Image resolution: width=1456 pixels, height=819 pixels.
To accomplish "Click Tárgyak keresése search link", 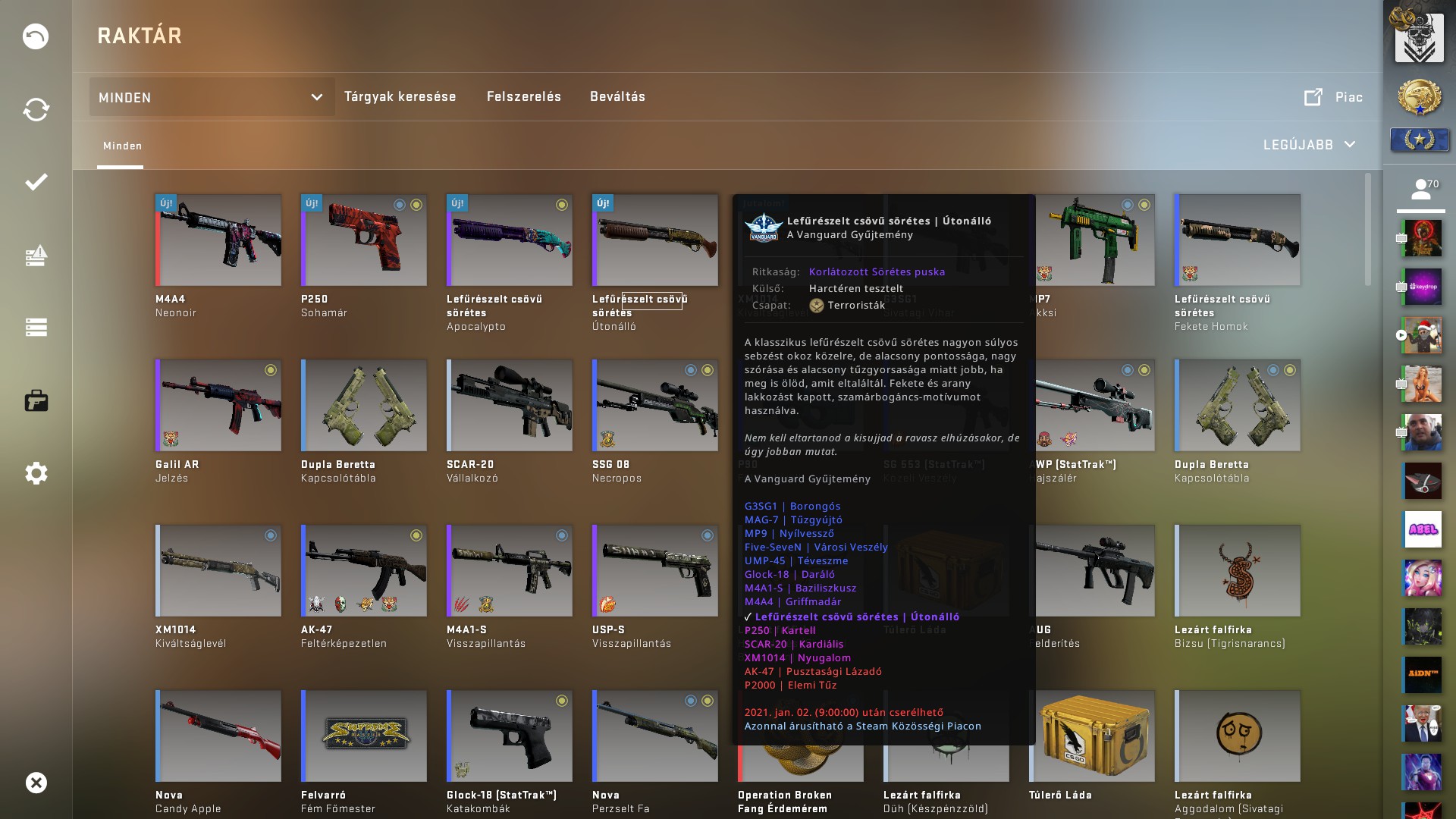I will click(400, 97).
